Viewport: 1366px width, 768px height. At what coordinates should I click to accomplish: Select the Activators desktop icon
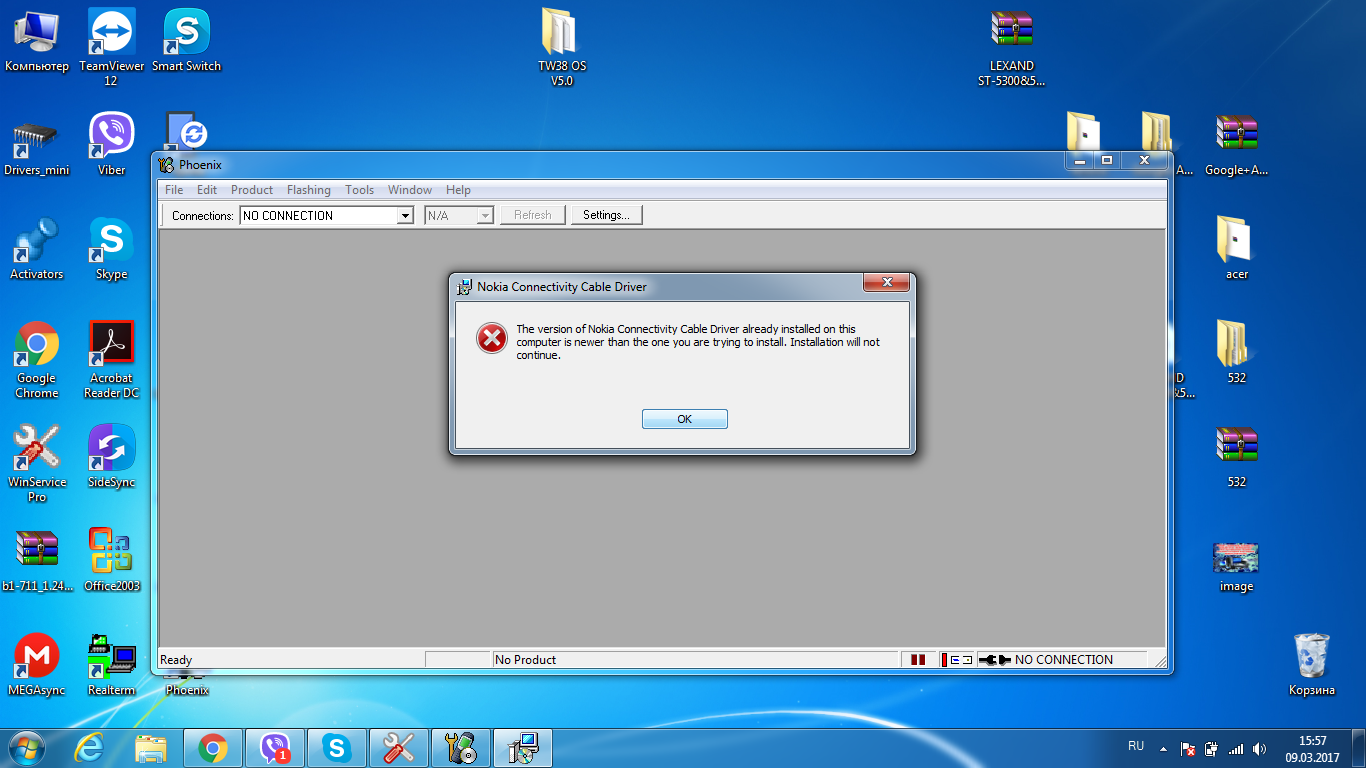[x=37, y=249]
